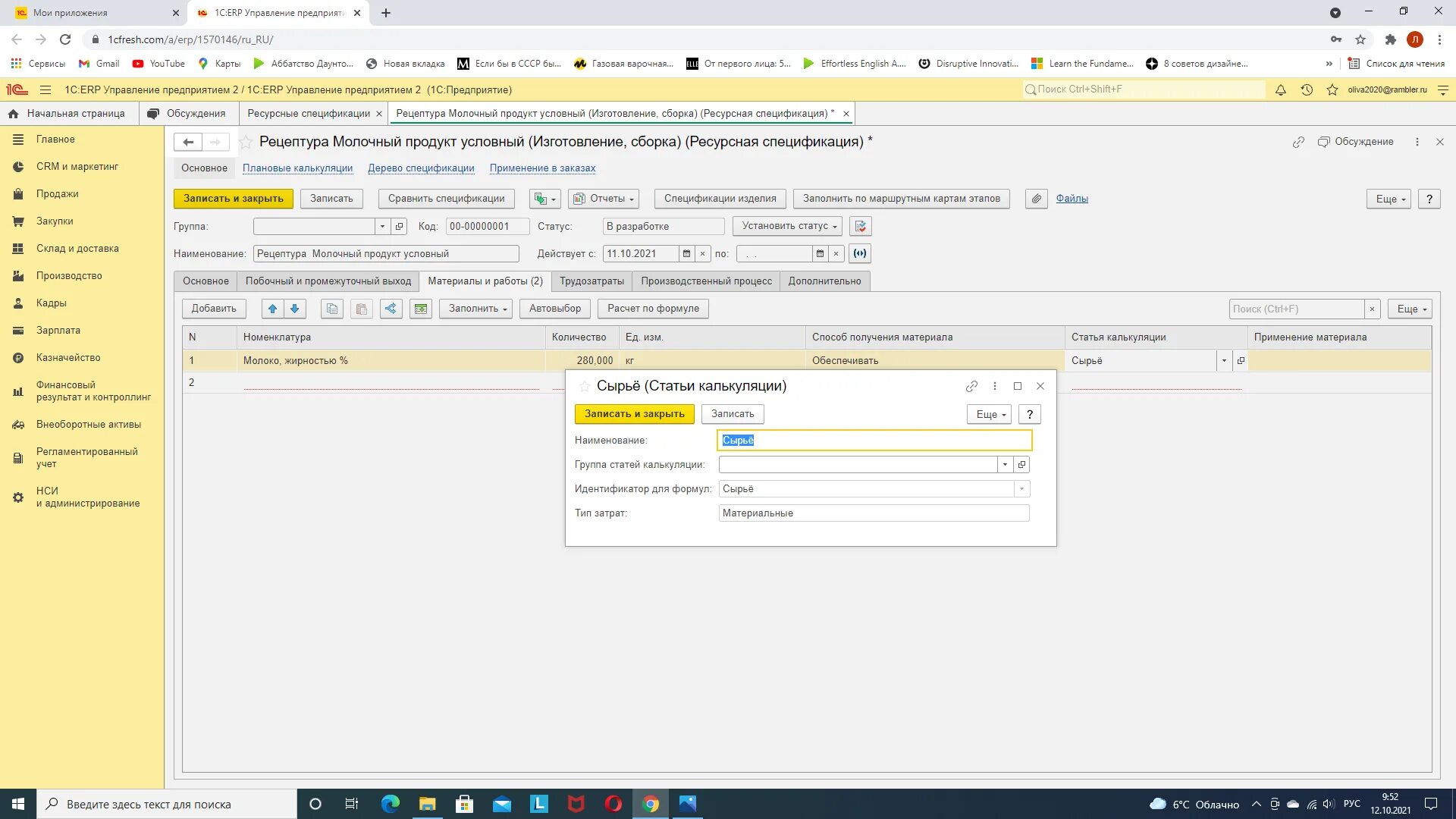The image size is (1456, 819).
Task: Click the notifications bell icon
Action: (x=1281, y=90)
